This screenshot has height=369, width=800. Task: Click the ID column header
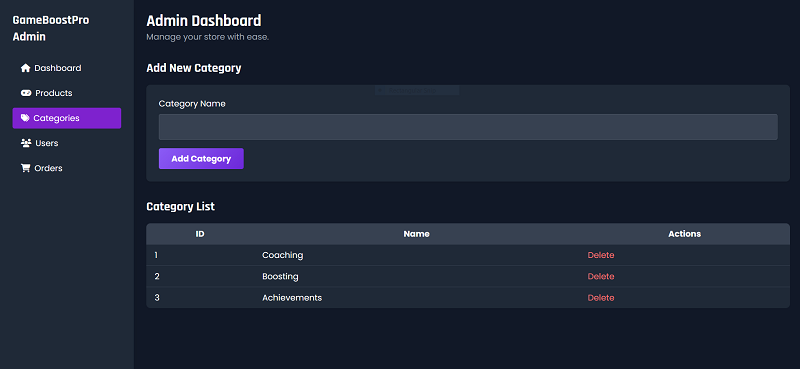(x=200, y=234)
